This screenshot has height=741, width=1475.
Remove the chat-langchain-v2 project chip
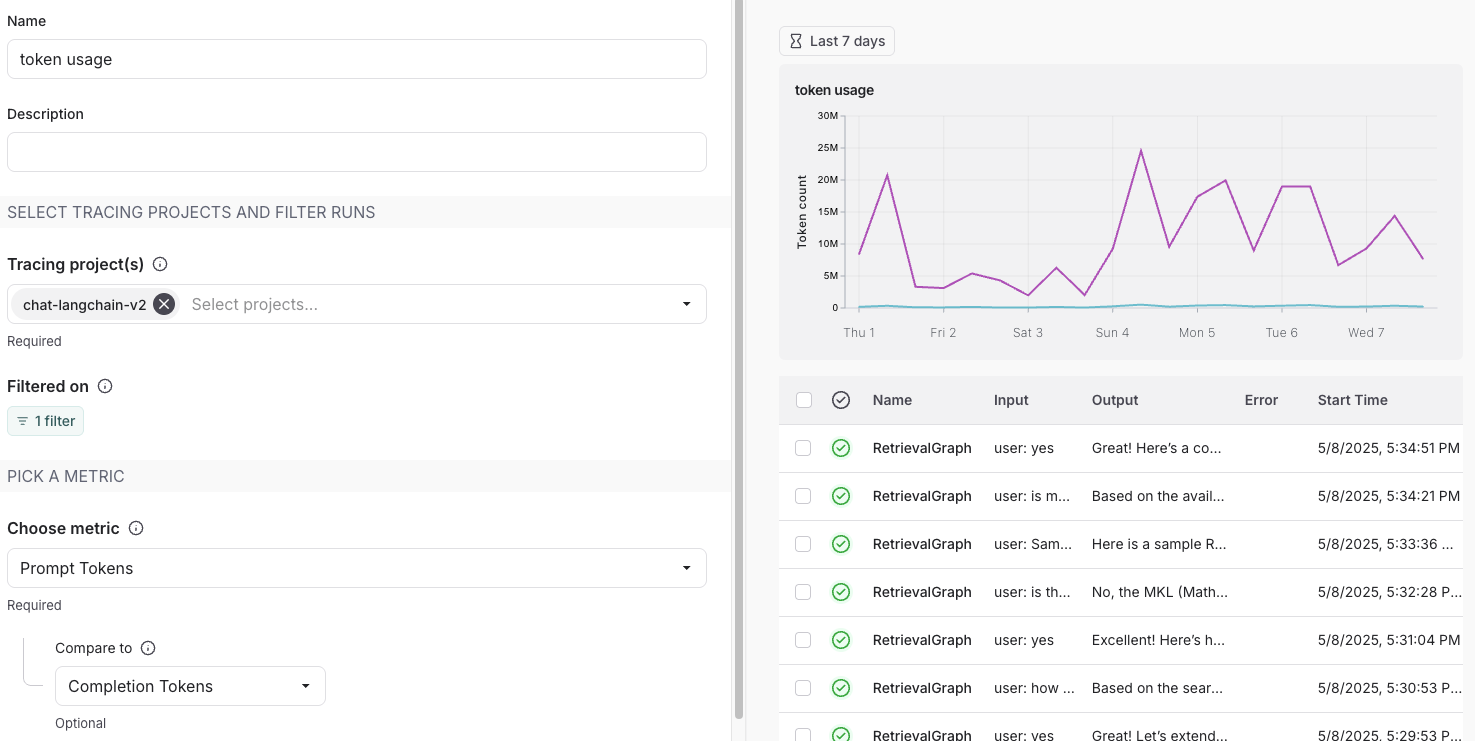pos(164,304)
